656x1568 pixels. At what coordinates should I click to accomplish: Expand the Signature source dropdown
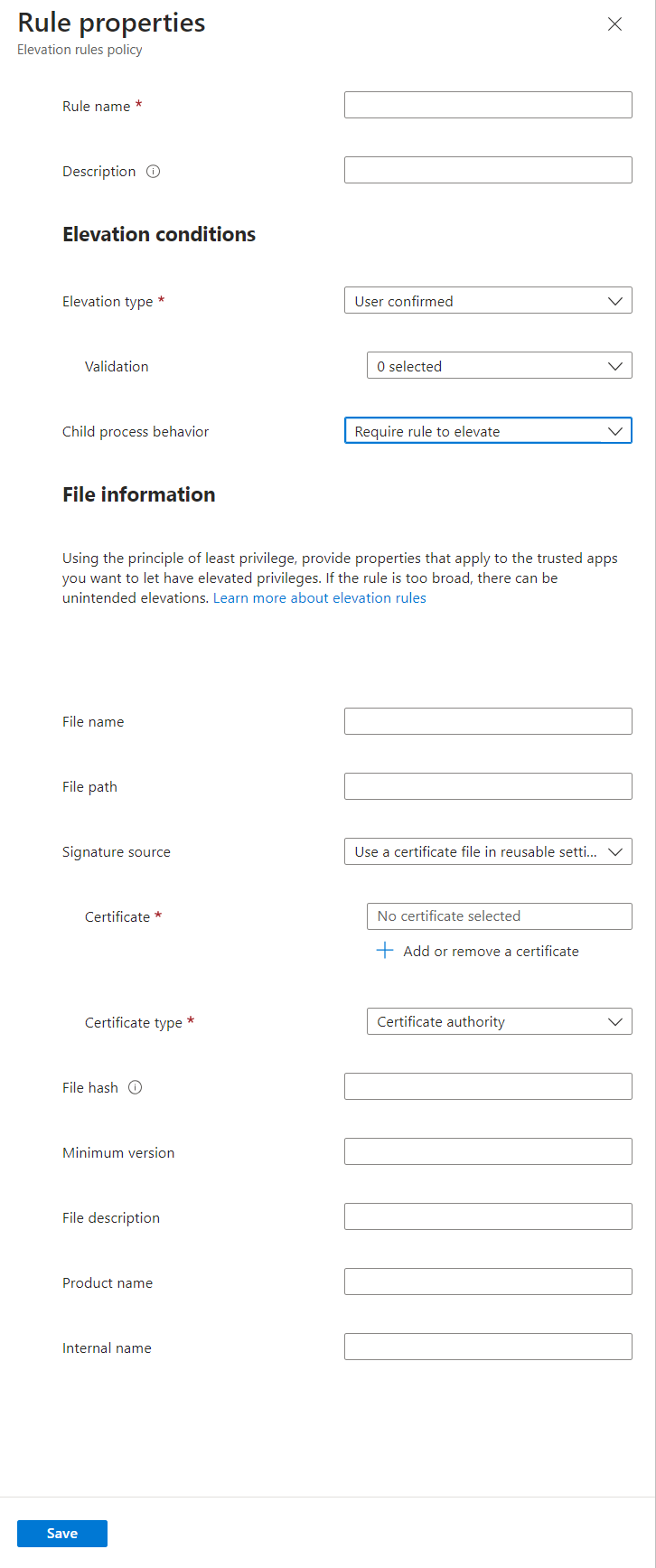point(488,851)
